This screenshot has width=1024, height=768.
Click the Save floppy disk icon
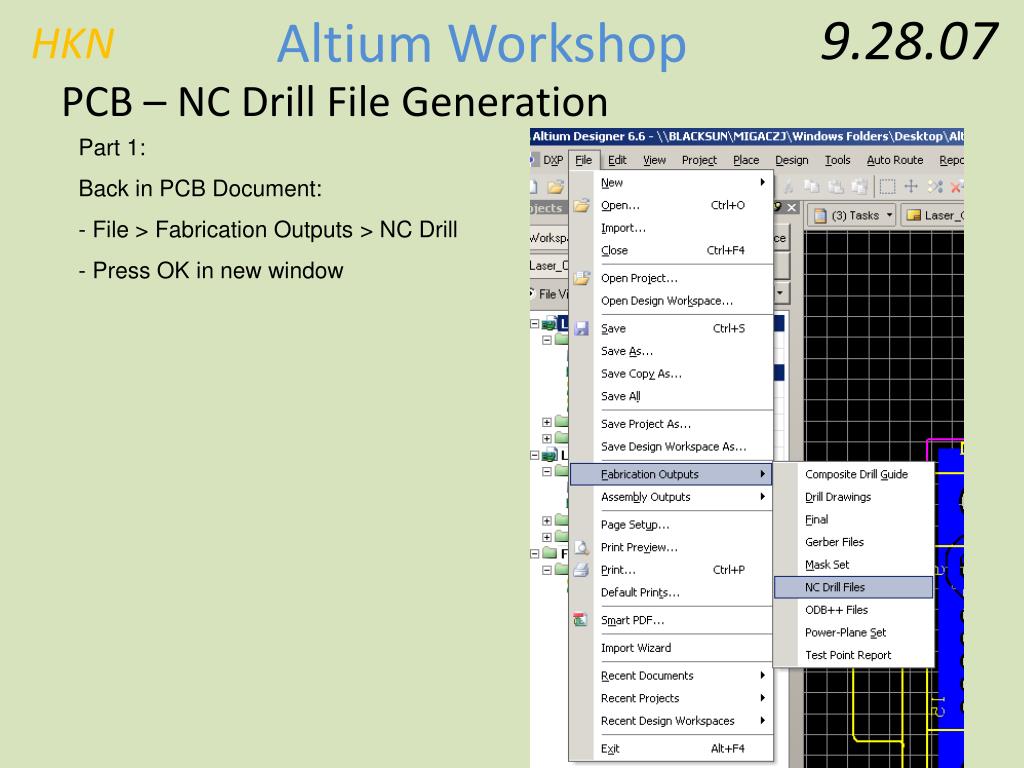(x=581, y=328)
